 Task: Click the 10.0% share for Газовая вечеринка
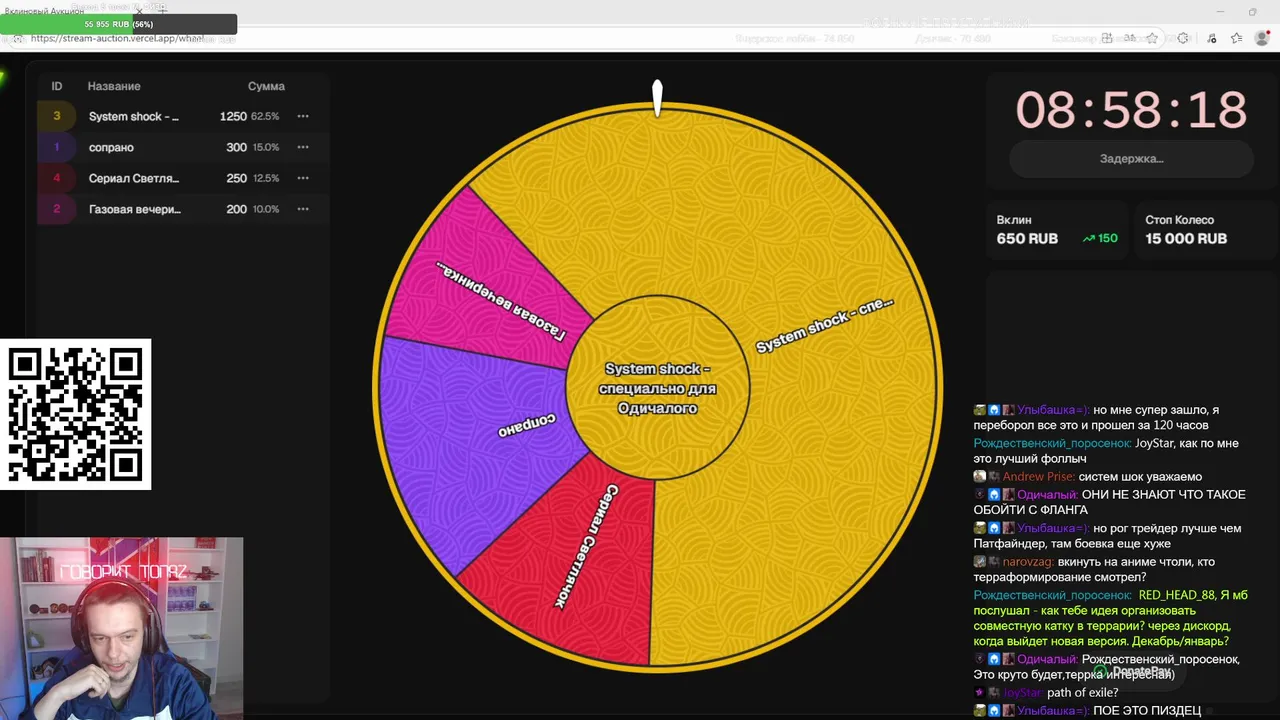pos(266,209)
